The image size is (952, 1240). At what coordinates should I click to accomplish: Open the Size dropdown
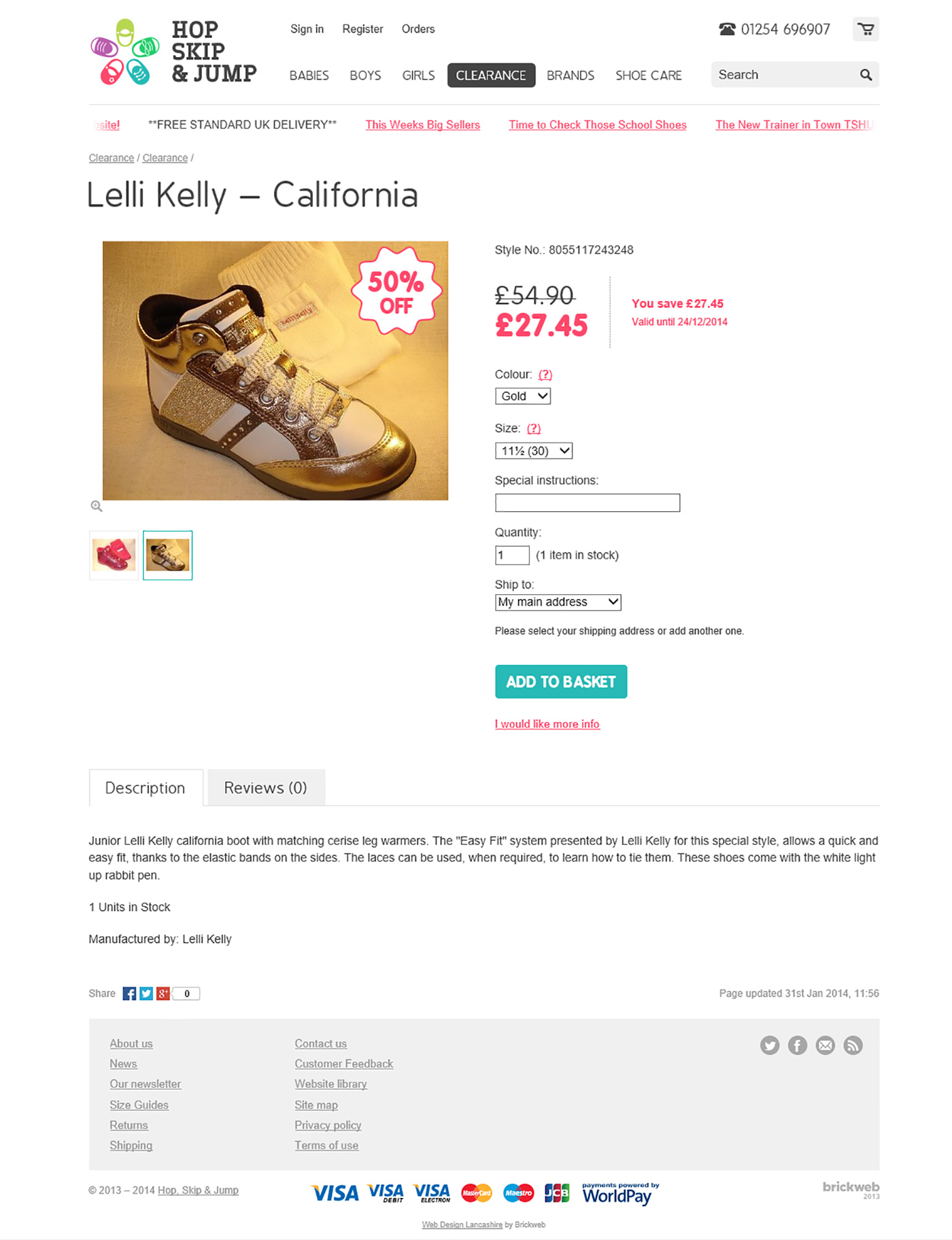pyautogui.click(x=534, y=451)
